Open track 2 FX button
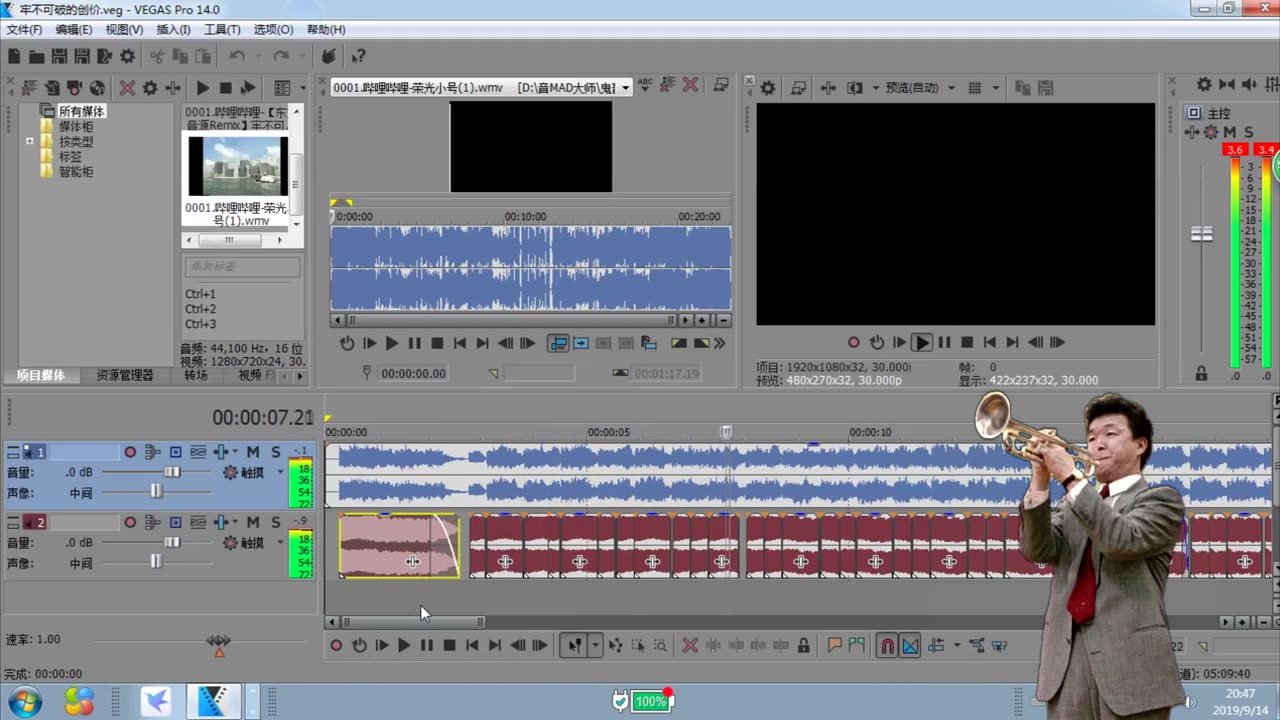 tap(221, 522)
